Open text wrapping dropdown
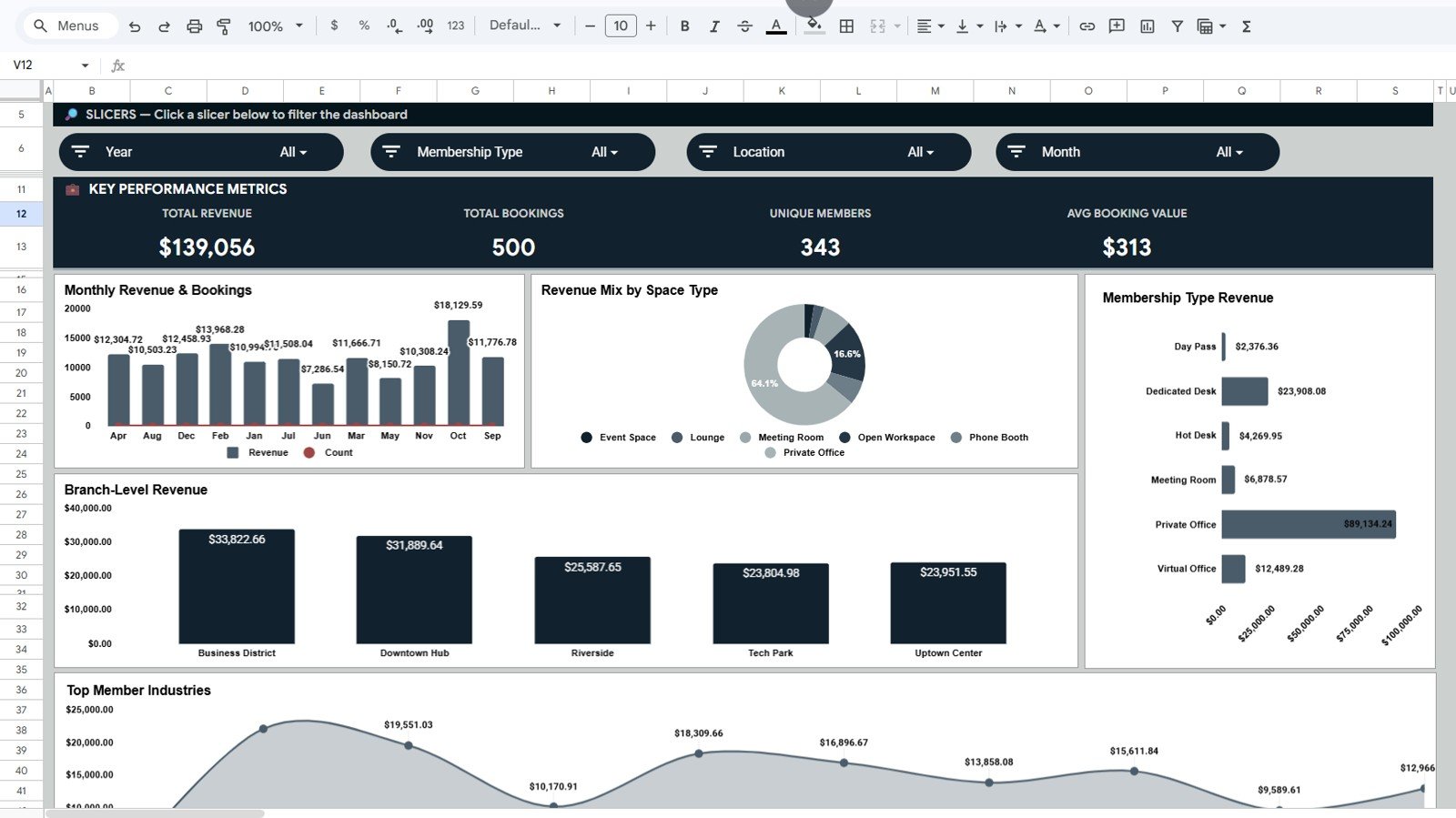Viewport: 1456px width, 818px height. coord(1007,25)
